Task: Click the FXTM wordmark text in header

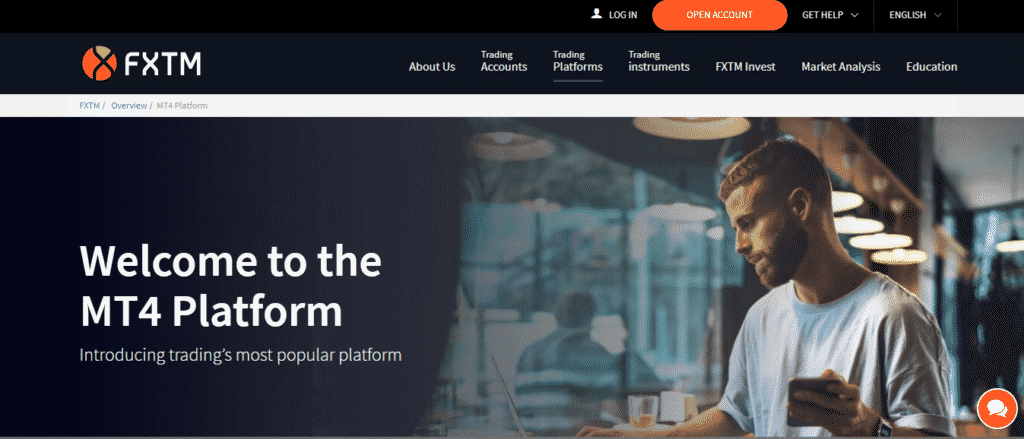Action: (163, 64)
